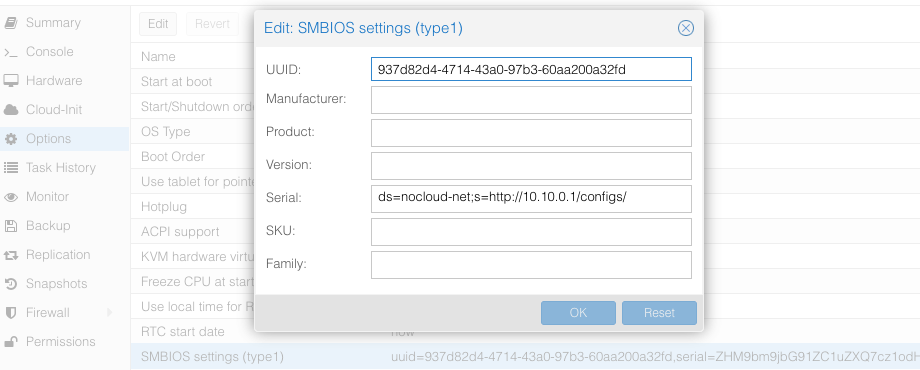The image size is (920, 370).
Task: Expand the Firewall submenu arrow
Action: click(110, 313)
